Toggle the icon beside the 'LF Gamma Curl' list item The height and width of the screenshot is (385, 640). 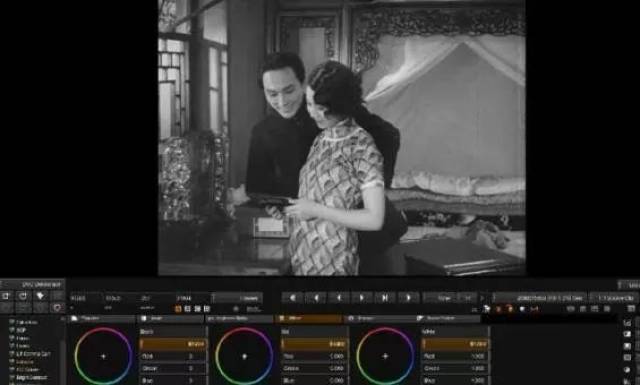tap(11, 354)
